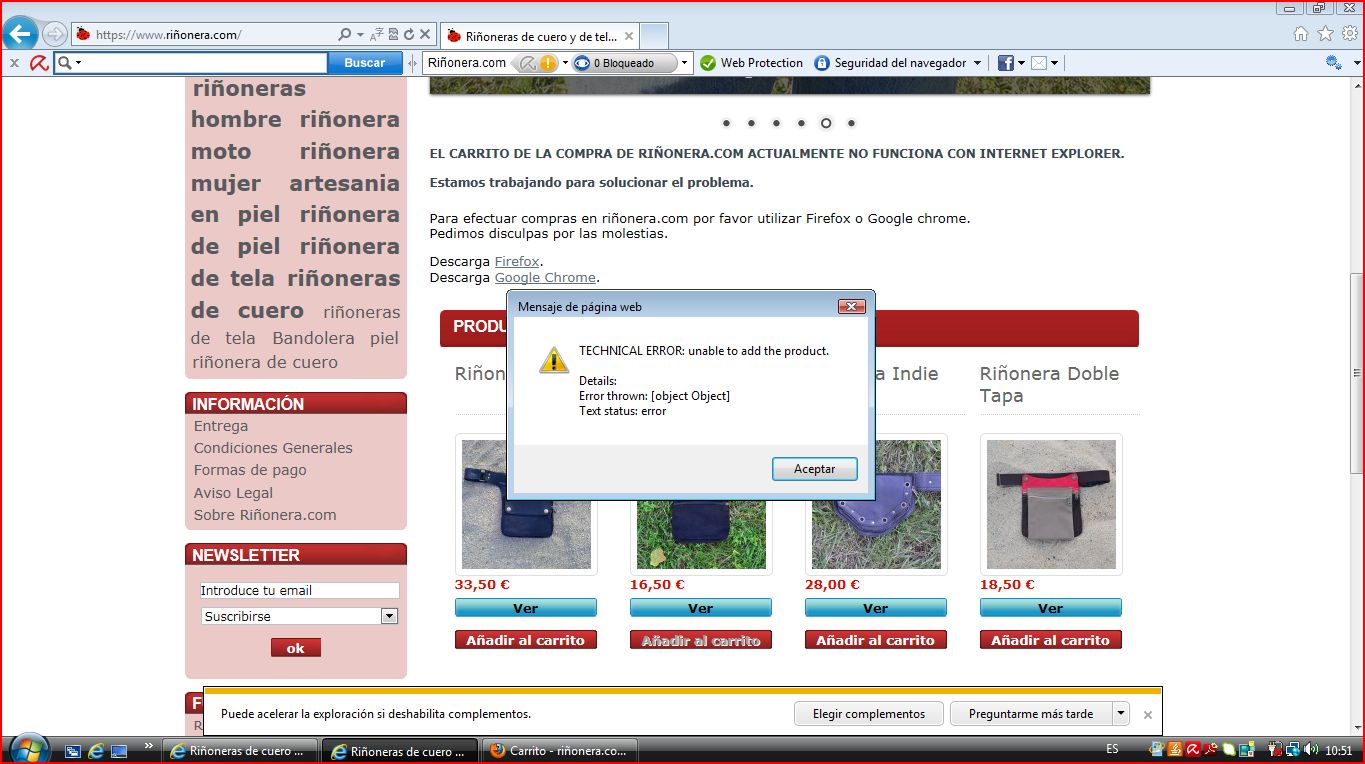
Task: Launch Internet Explorer from Quick Launch
Action: tap(96, 750)
